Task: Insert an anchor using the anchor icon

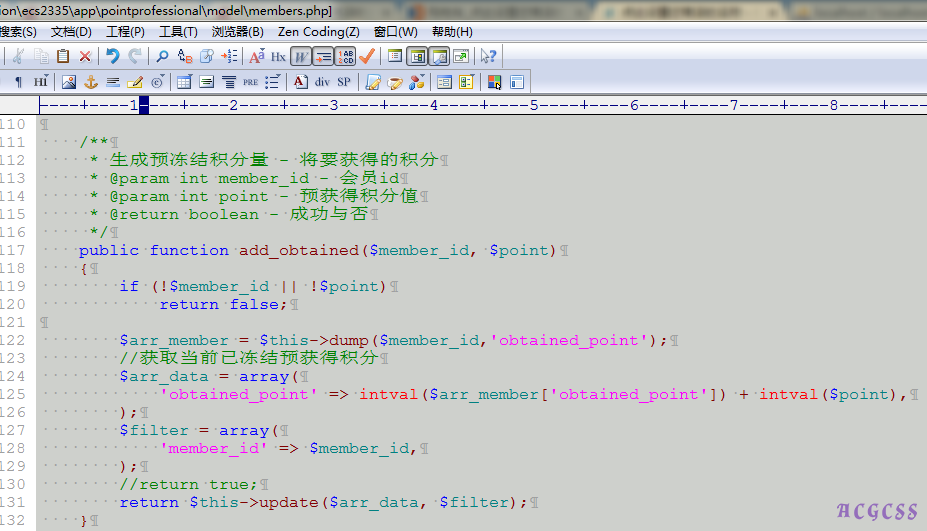Action: pyautogui.click(x=91, y=82)
